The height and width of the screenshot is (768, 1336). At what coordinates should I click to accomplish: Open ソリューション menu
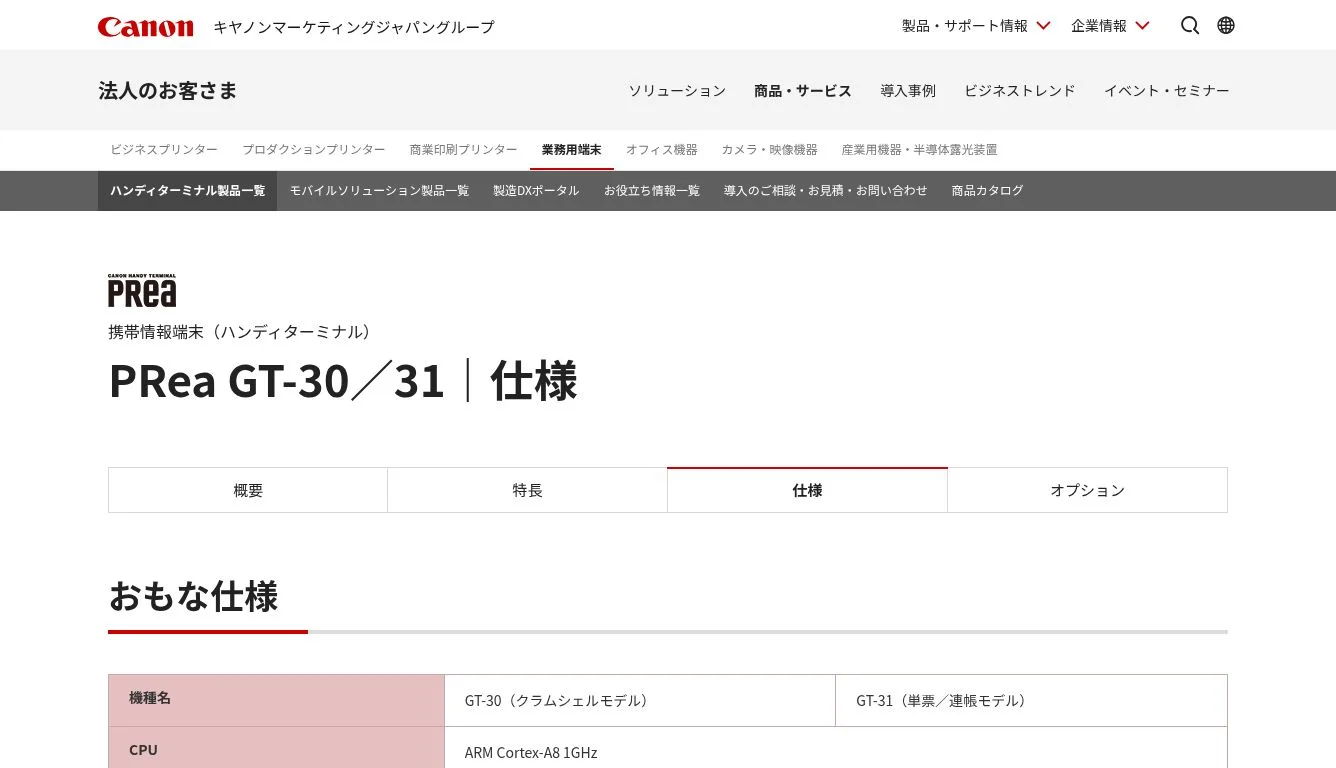(x=677, y=90)
